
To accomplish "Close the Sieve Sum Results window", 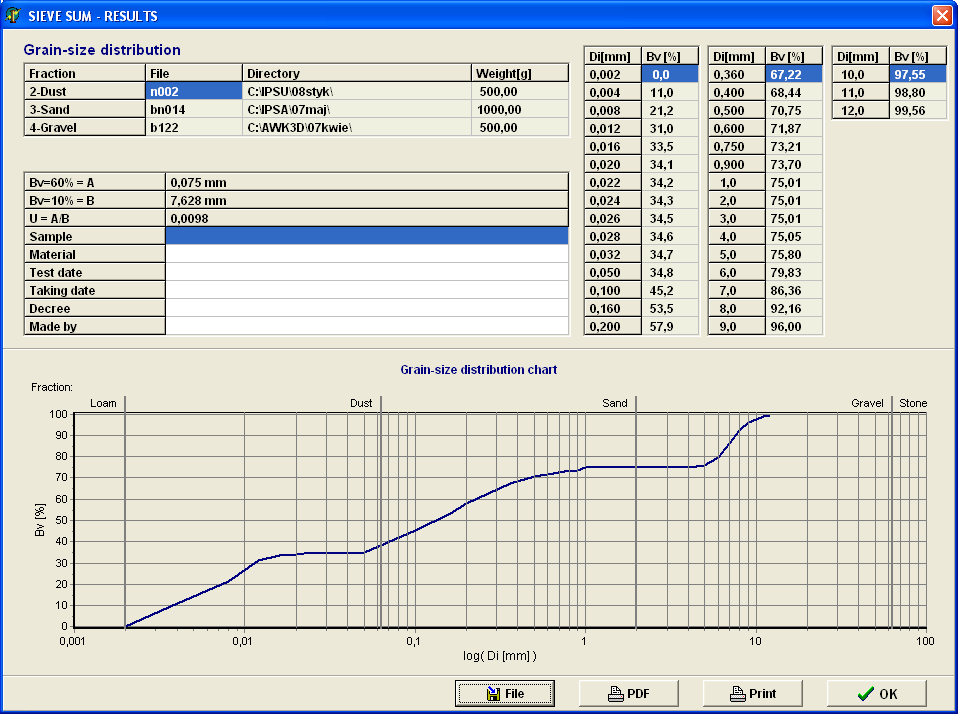I will click(942, 15).
